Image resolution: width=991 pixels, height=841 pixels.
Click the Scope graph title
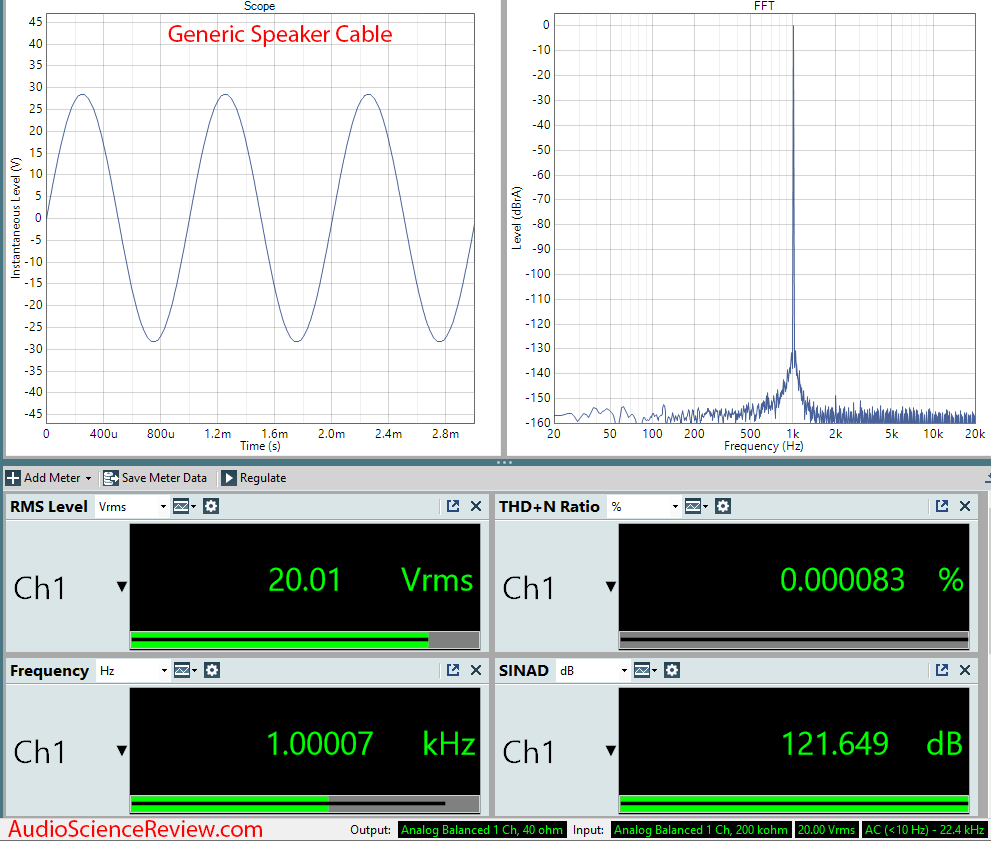pos(259,6)
